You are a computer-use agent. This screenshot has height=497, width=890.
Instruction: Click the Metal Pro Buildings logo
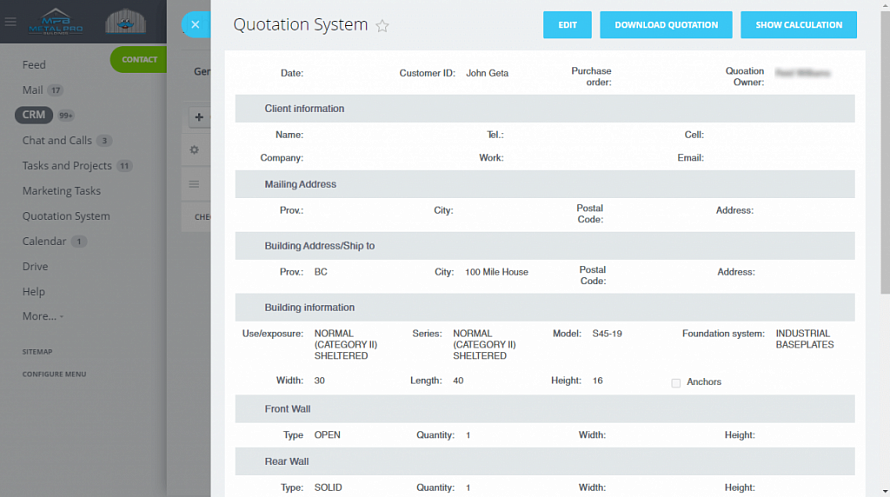(x=59, y=22)
